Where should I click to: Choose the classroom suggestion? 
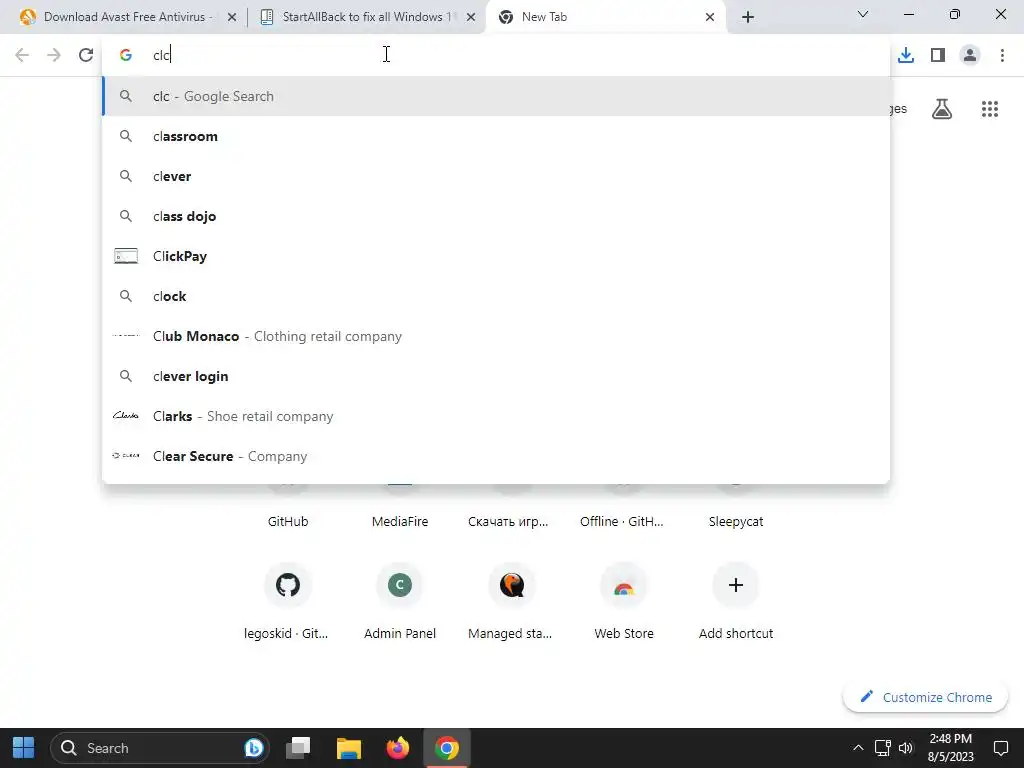click(496, 136)
